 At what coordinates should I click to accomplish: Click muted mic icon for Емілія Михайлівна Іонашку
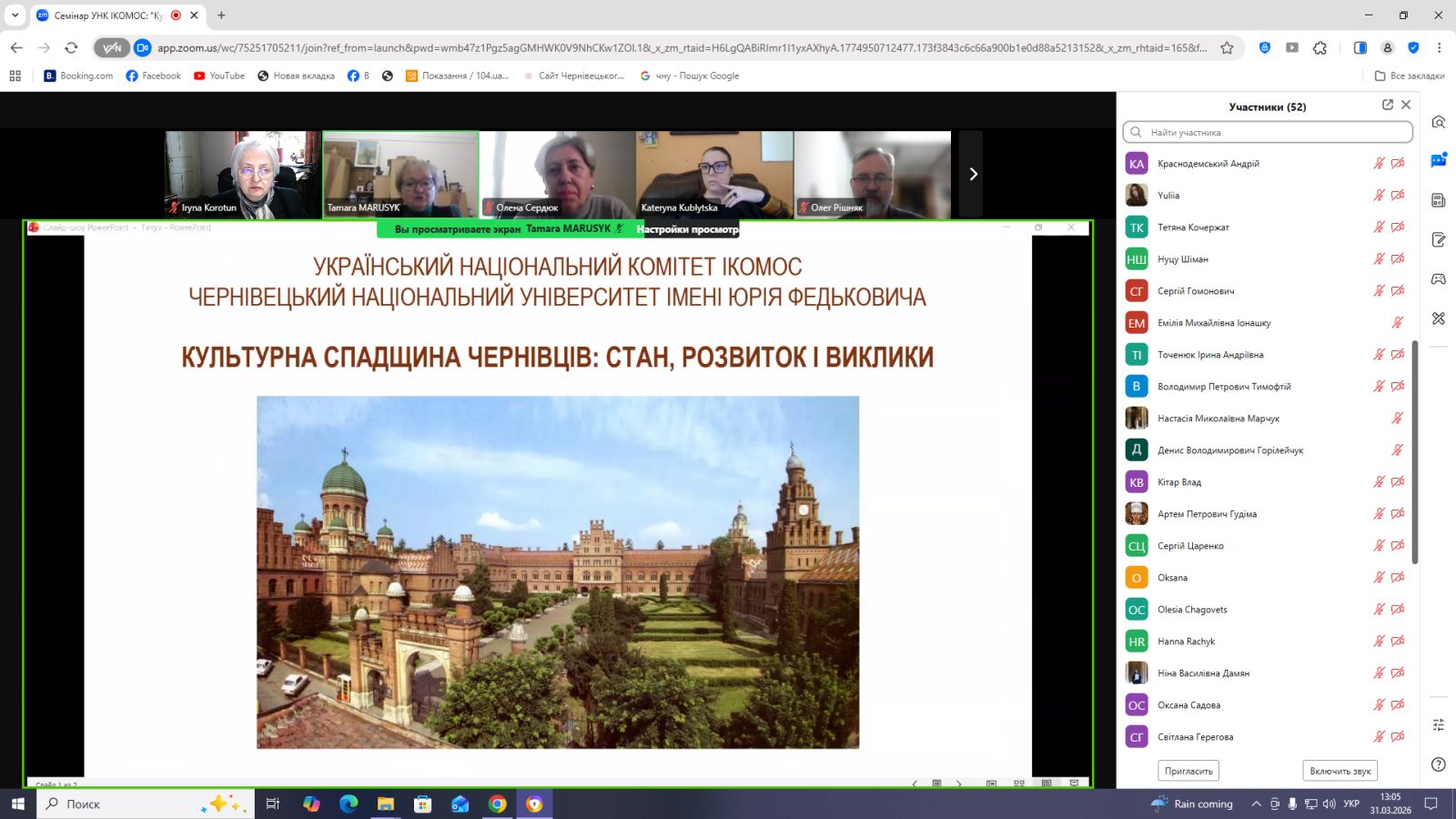pyautogui.click(x=1397, y=323)
